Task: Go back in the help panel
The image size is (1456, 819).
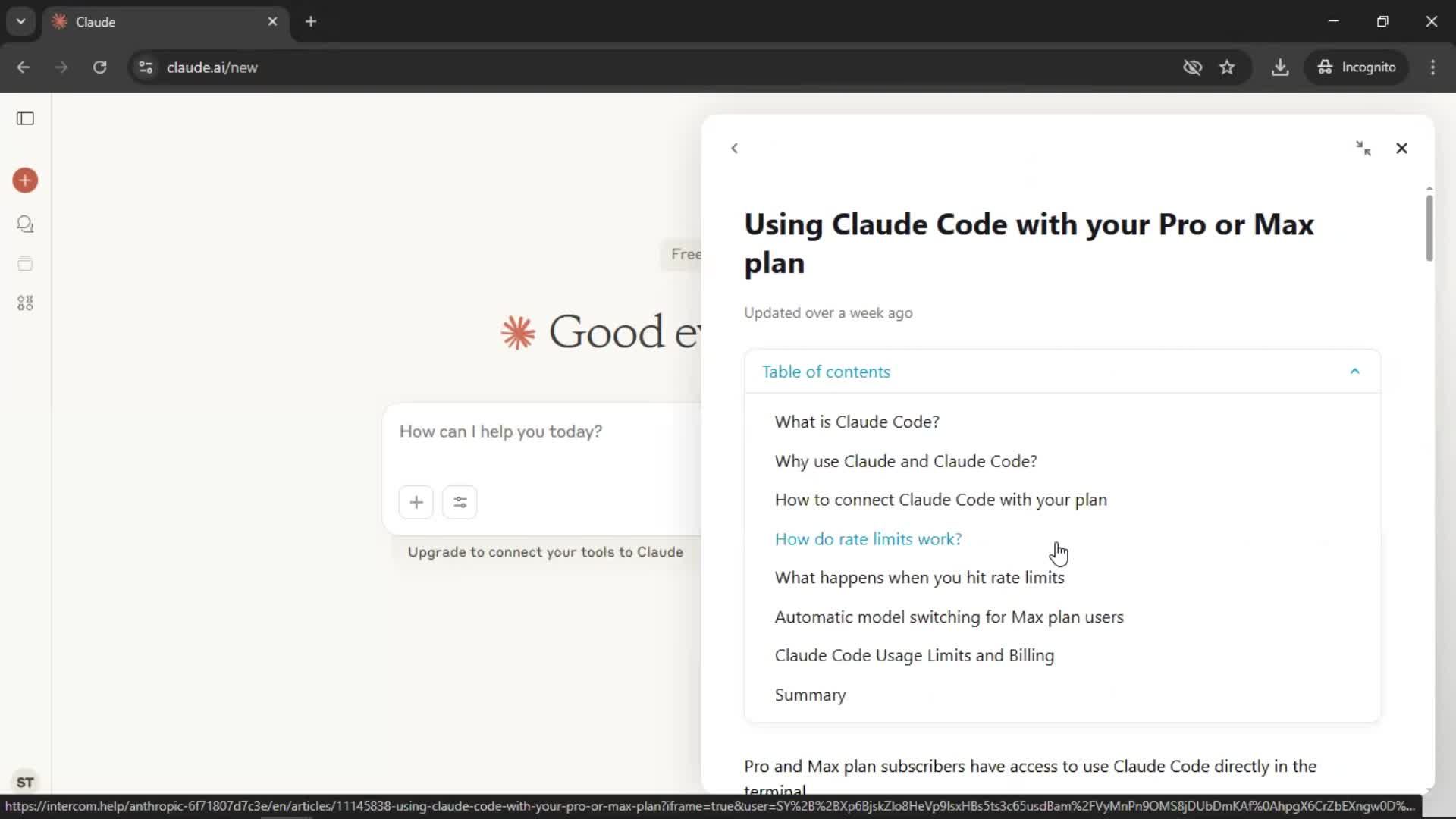Action: 734,149
